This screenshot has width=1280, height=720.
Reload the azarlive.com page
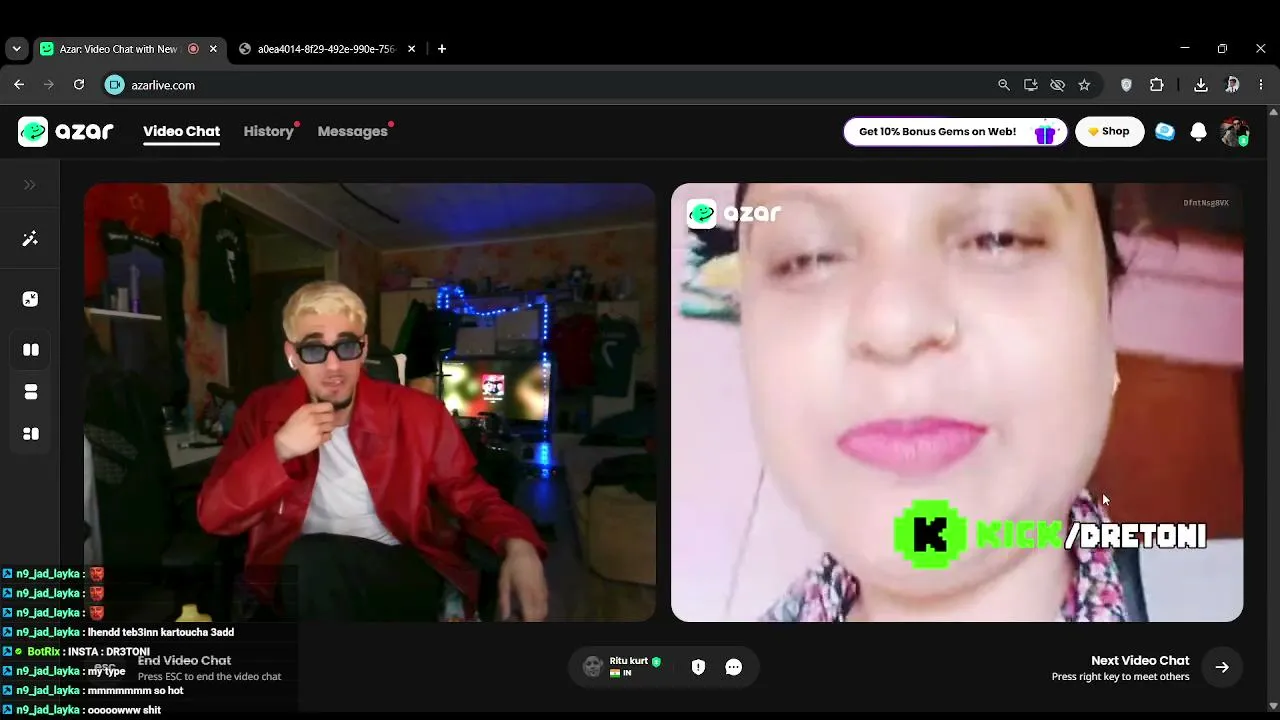(x=79, y=85)
